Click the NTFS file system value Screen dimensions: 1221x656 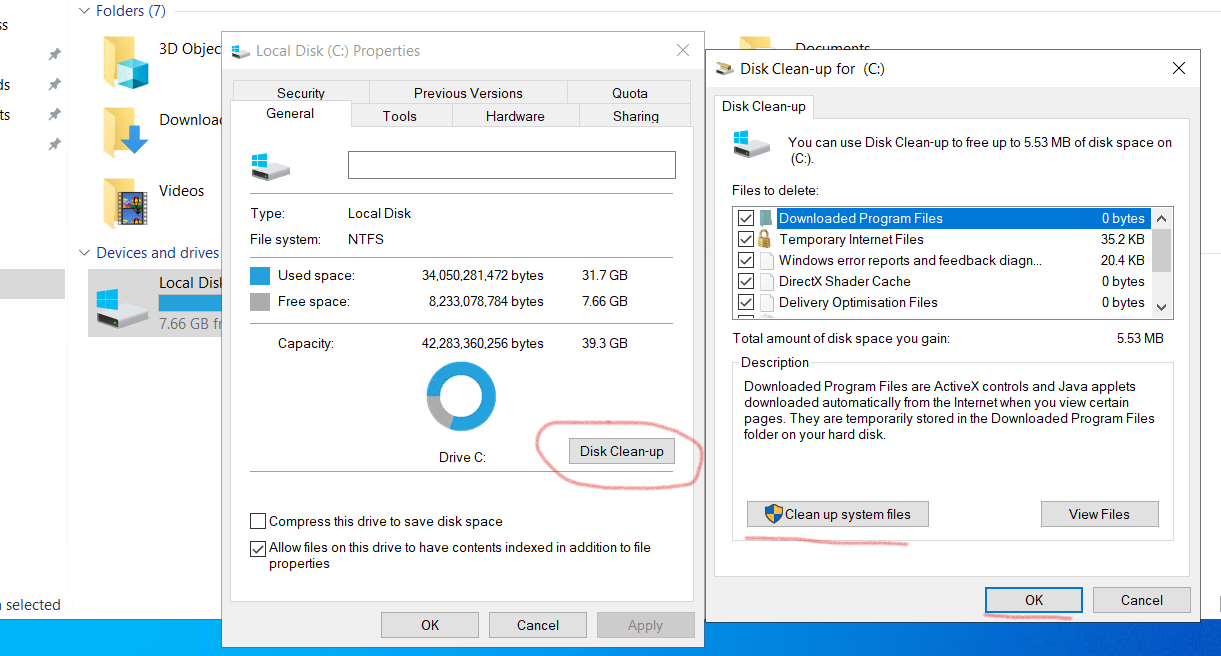tap(366, 239)
